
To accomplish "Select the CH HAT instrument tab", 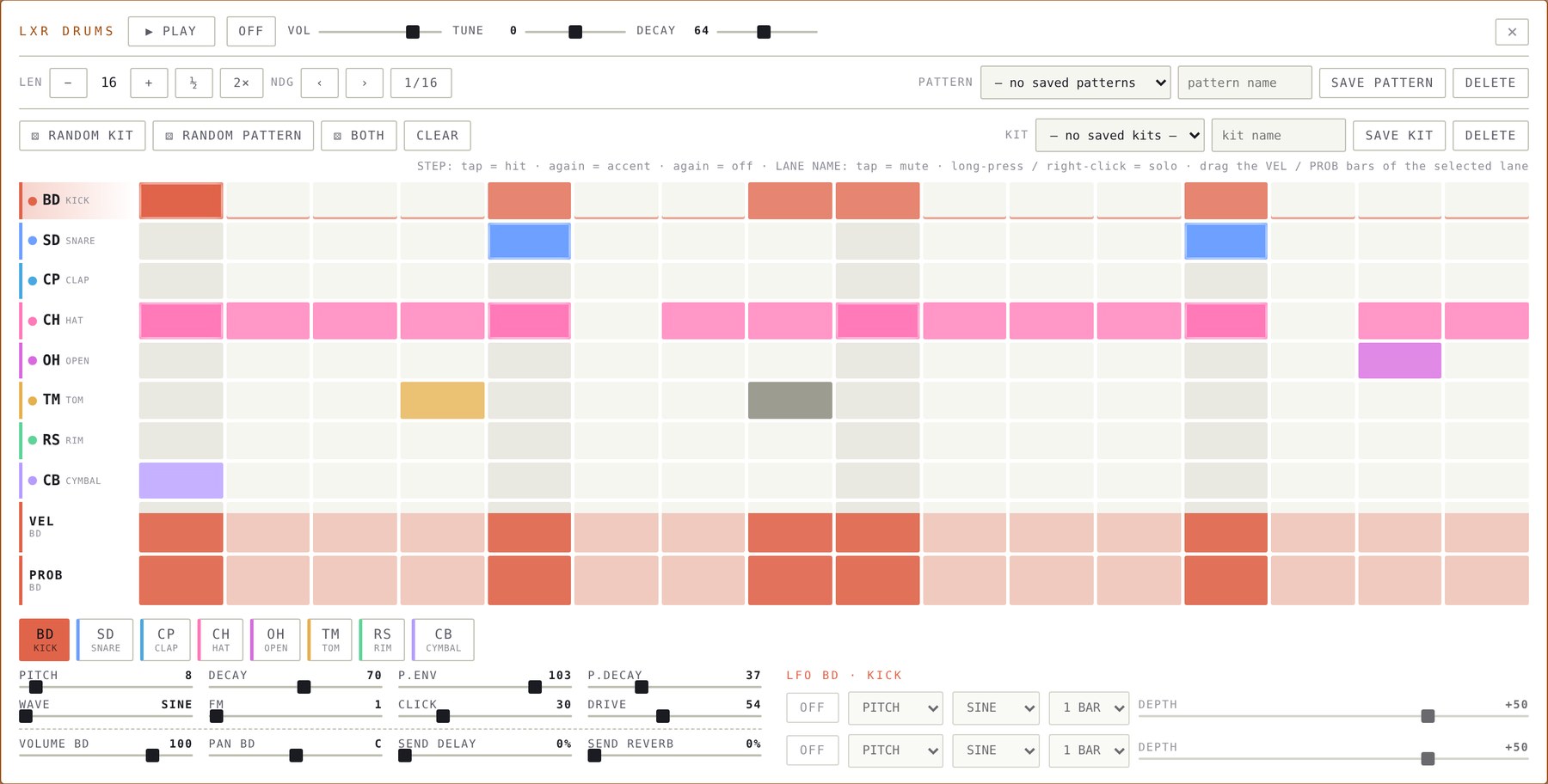I will (x=220, y=640).
